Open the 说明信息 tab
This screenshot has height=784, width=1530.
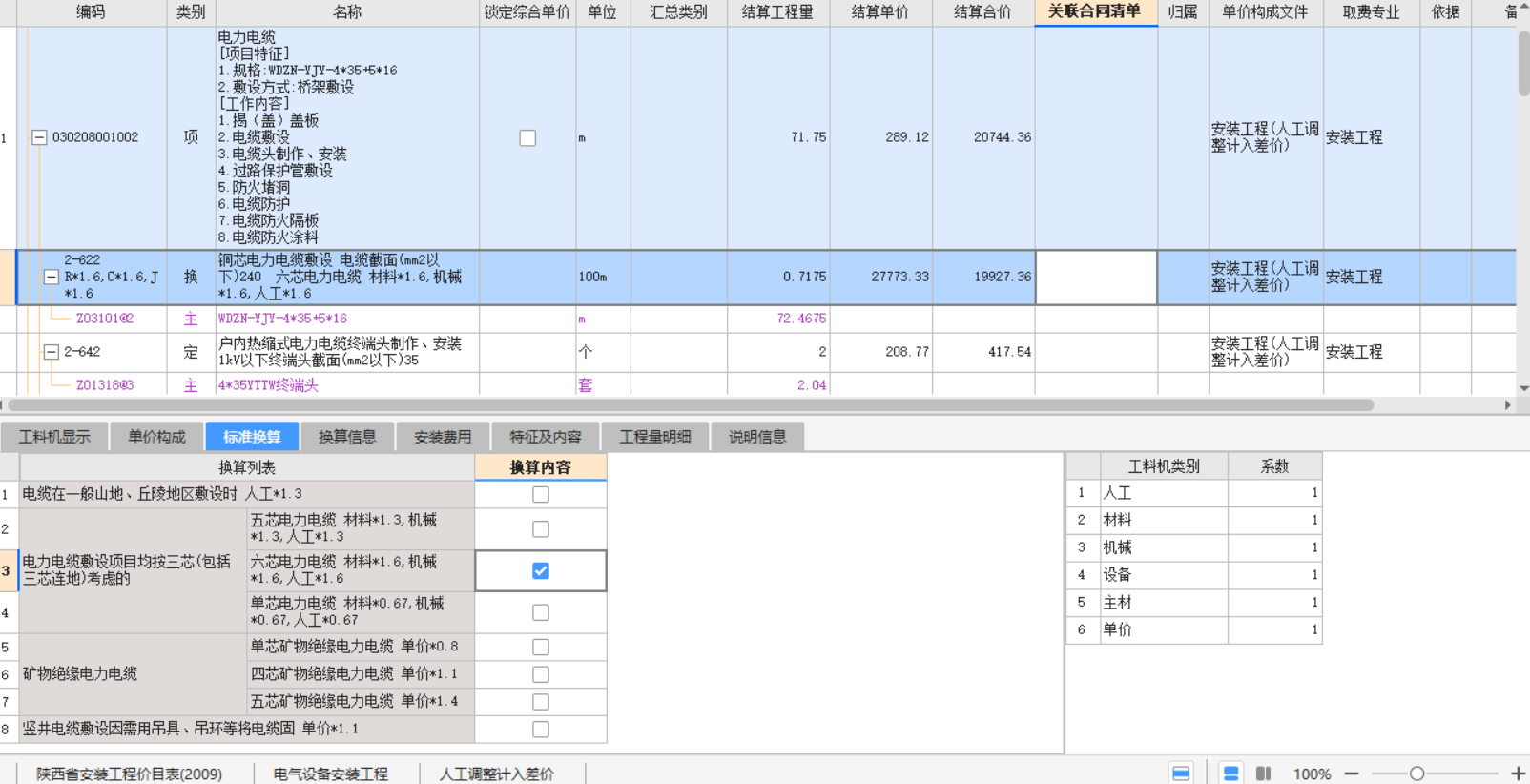pos(757,437)
